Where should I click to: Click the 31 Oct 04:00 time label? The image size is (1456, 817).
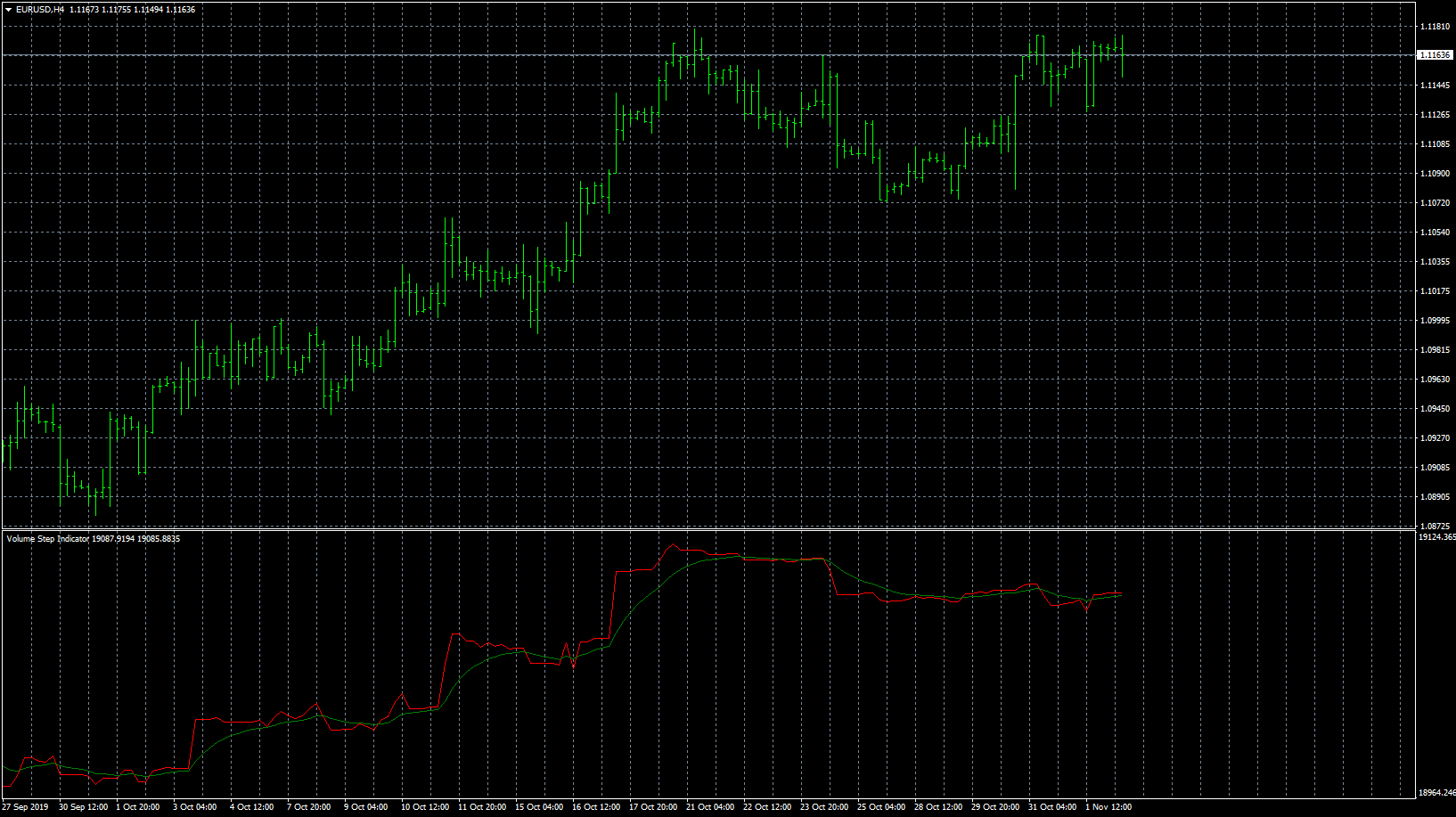tap(1052, 807)
